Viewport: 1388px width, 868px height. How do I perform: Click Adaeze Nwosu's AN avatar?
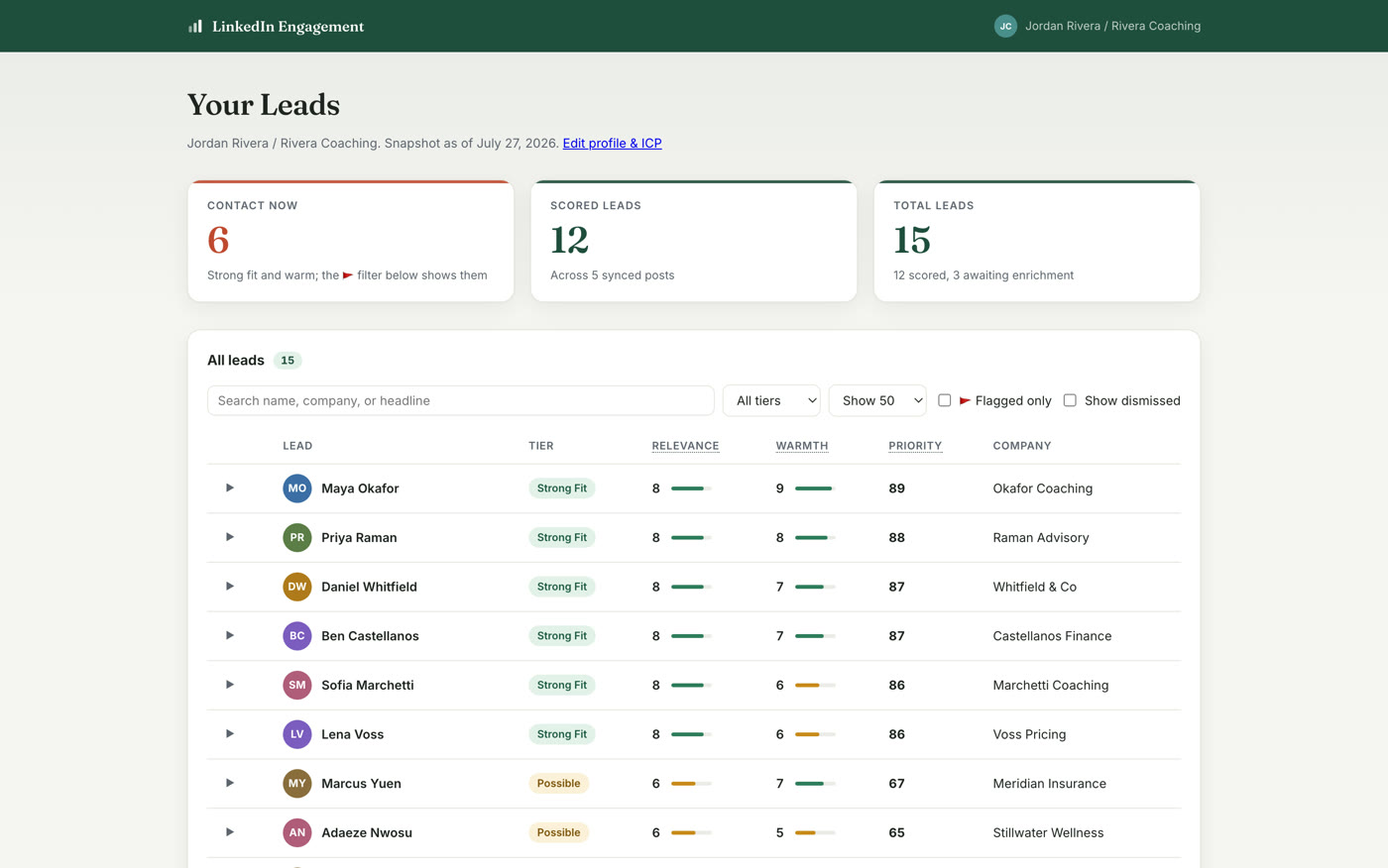297,832
